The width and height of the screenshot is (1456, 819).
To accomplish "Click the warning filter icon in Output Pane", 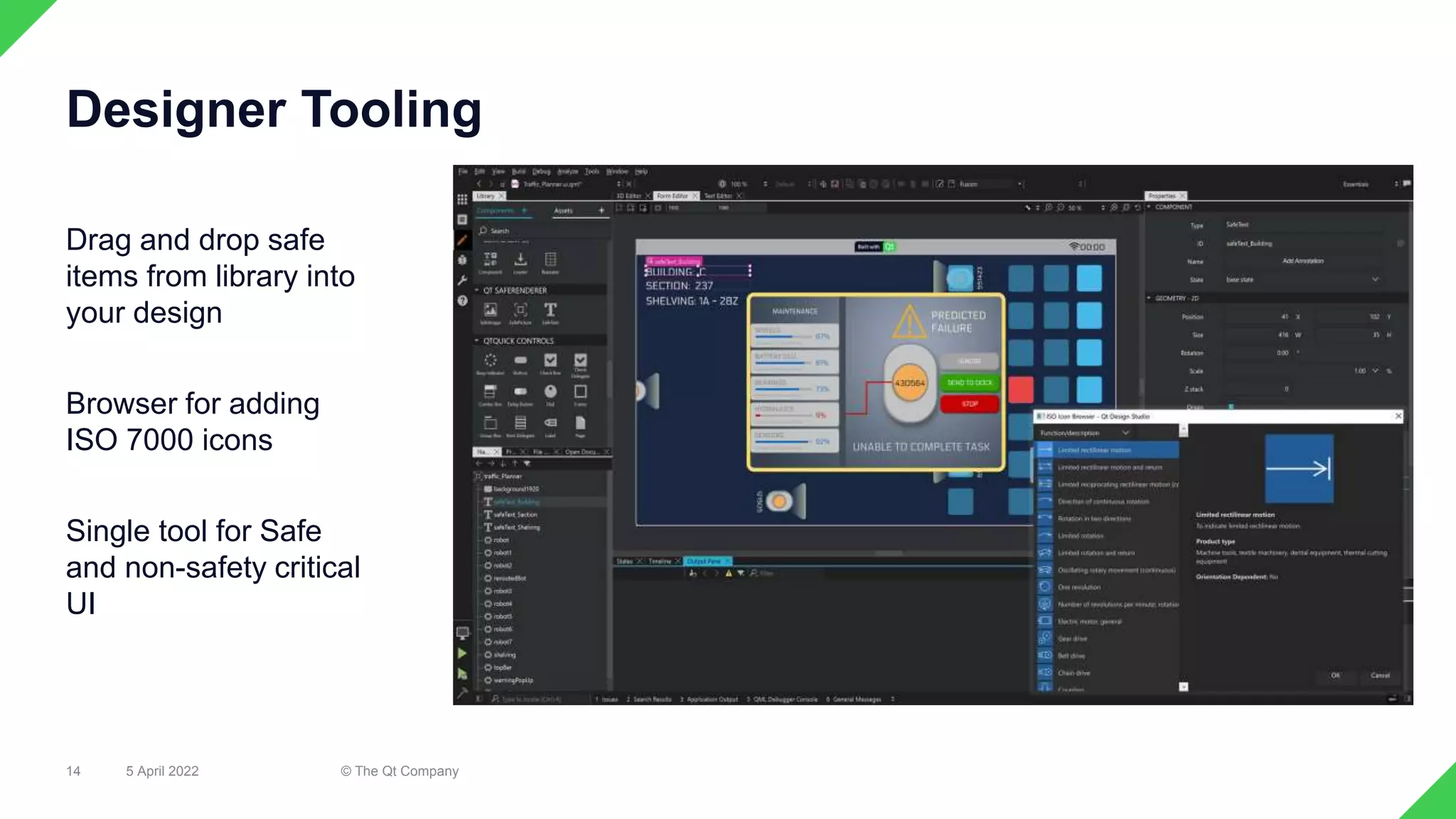I will pos(728,573).
